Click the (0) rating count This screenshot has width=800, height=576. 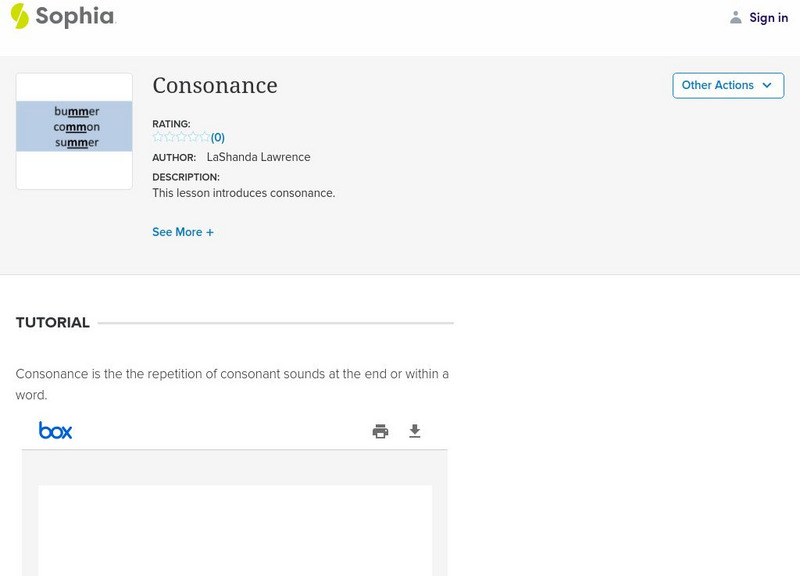pyautogui.click(x=218, y=138)
